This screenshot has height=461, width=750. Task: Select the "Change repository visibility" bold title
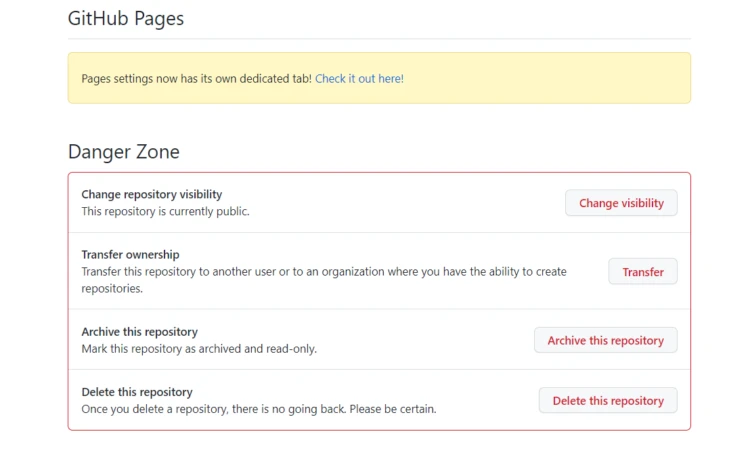click(x=152, y=194)
